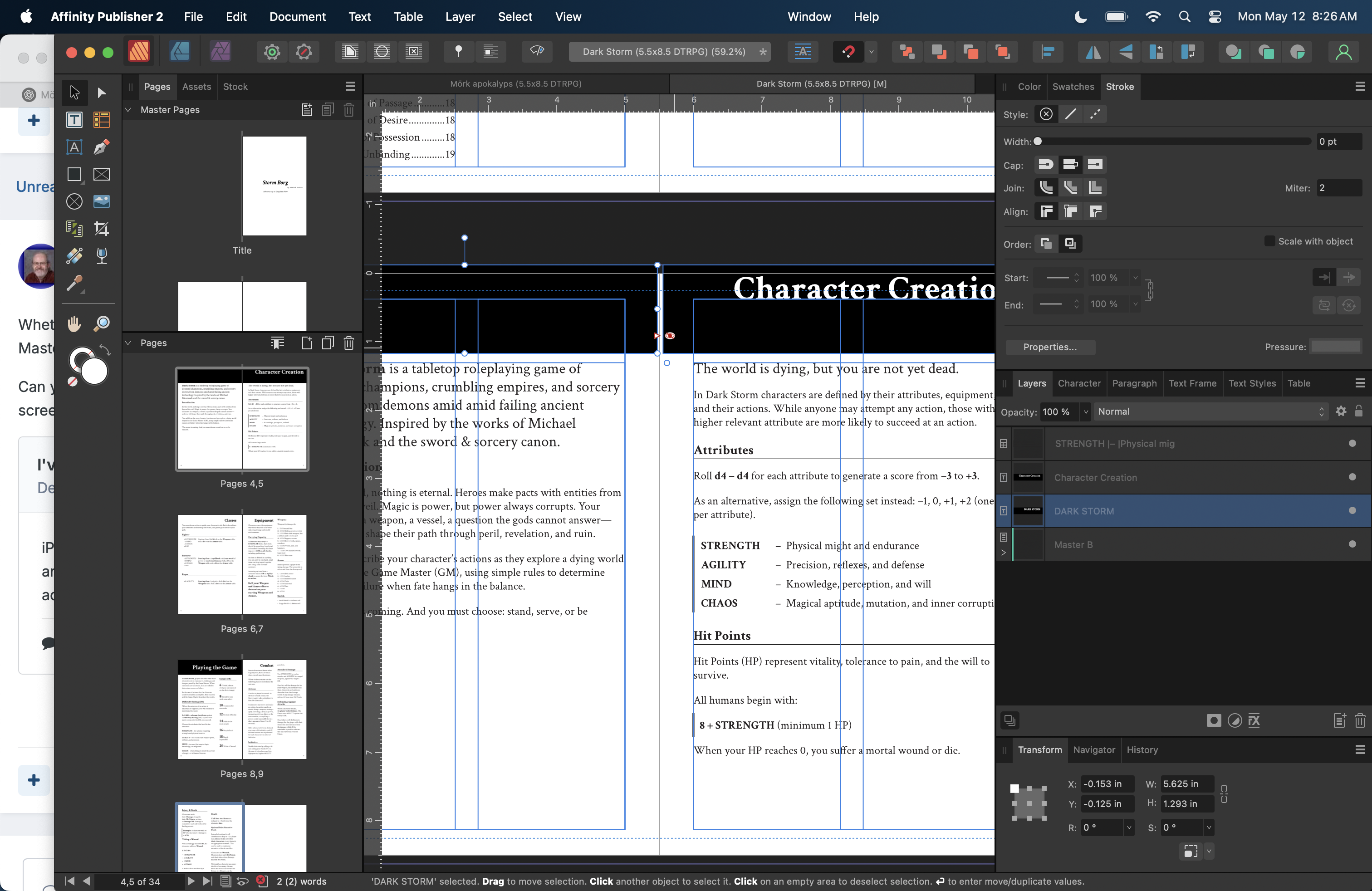This screenshot has height=891, width=1372.
Task: Switch to the Photo persona
Action: tap(220, 52)
